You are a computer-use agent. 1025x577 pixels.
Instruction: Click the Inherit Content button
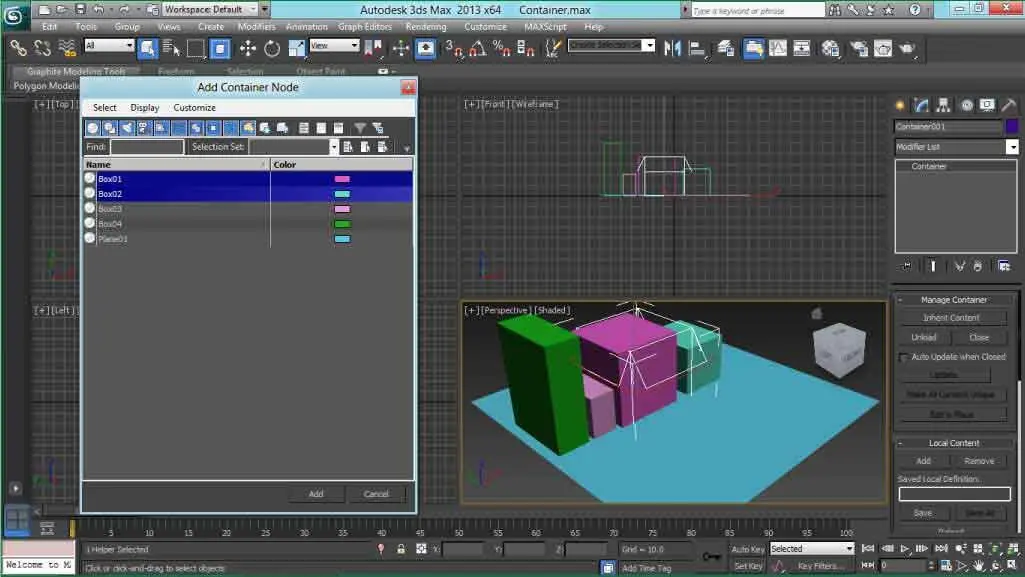point(951,318)
